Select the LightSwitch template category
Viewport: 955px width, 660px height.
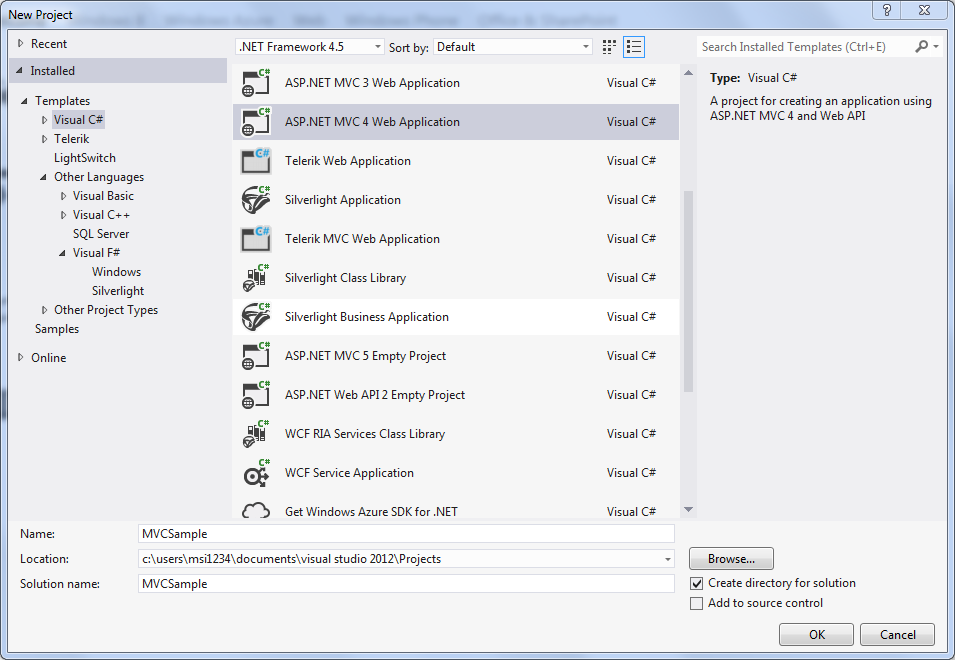click(x=85, y=158)
